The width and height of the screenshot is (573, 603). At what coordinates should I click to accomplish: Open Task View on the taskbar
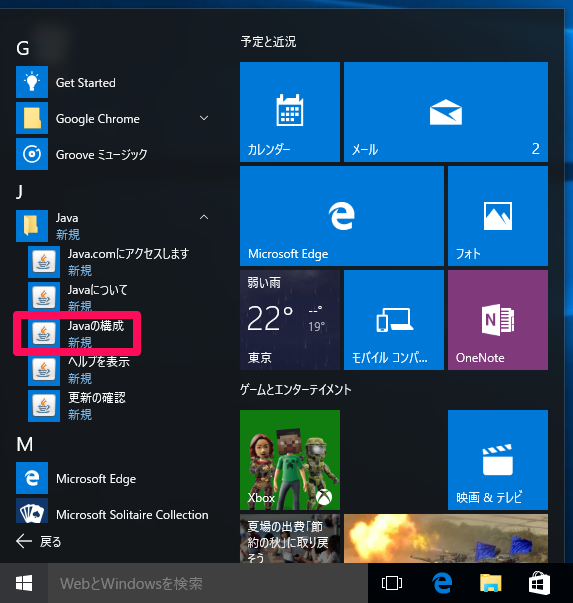coord(392,583)
